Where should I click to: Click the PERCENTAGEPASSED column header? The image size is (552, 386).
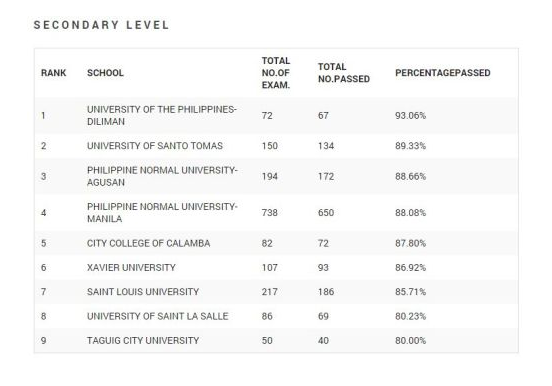tap(443, 73)
